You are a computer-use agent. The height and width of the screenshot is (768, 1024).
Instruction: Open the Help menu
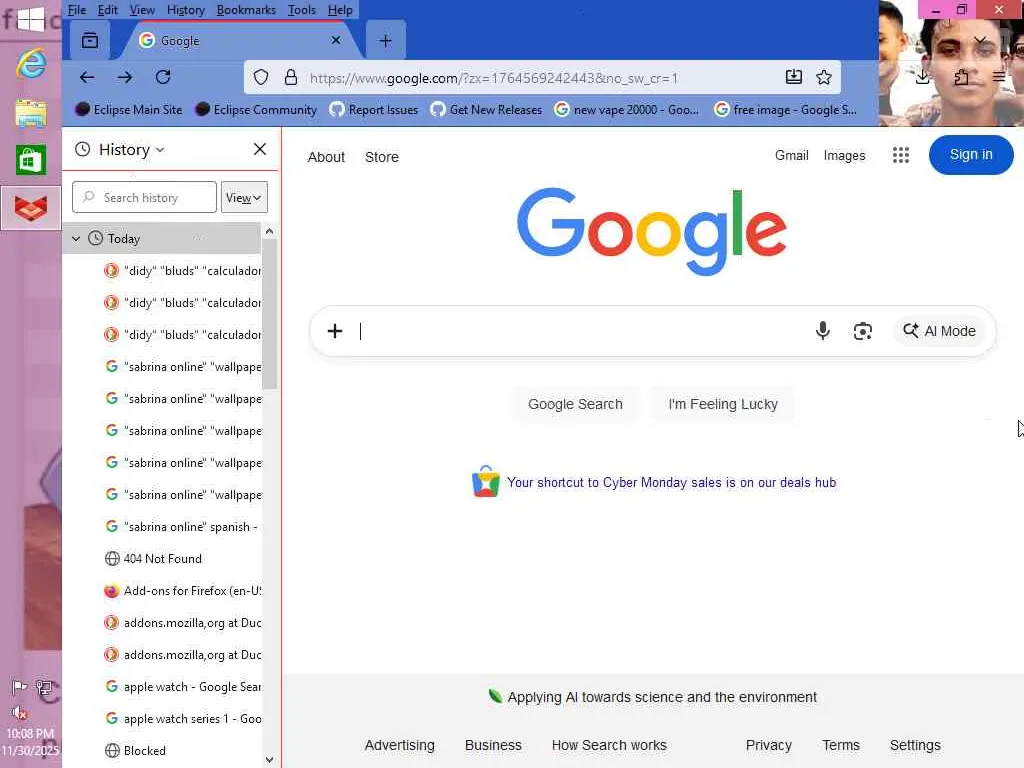click(x=340, y=10)
